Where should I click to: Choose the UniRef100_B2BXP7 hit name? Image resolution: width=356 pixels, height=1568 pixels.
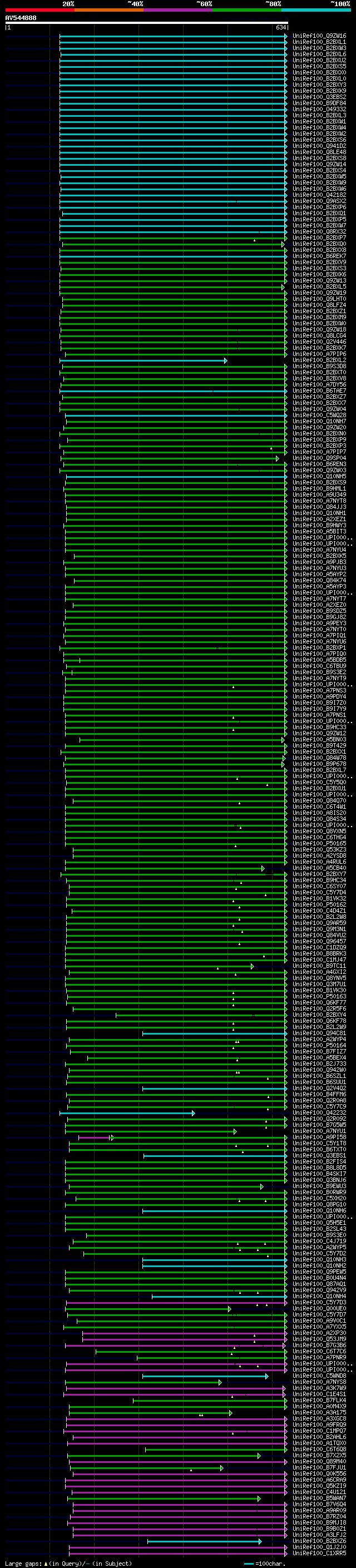click(319, 238)
